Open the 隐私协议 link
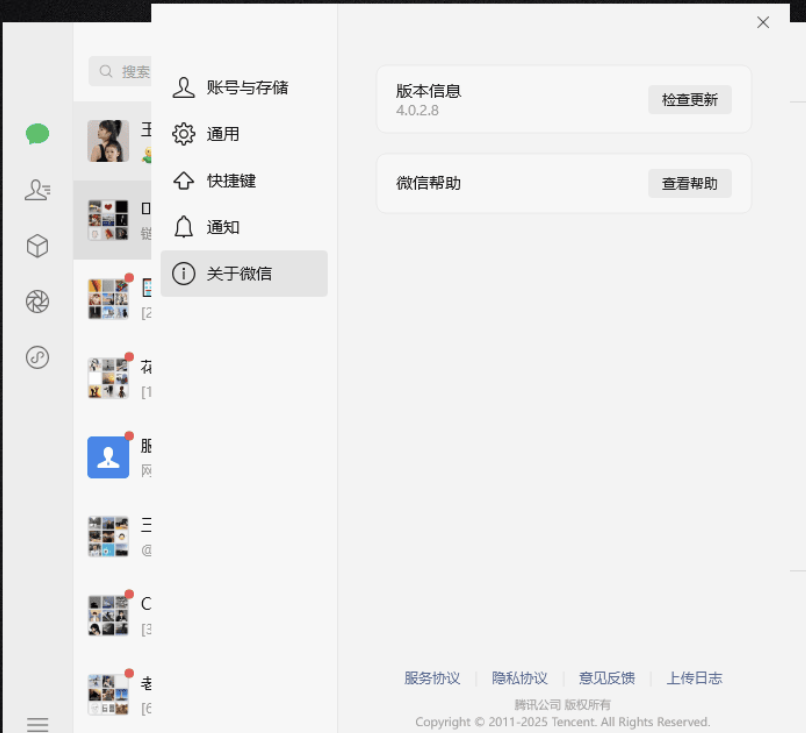Viewport: 806px width, 733px height. (x=519, y=678)
